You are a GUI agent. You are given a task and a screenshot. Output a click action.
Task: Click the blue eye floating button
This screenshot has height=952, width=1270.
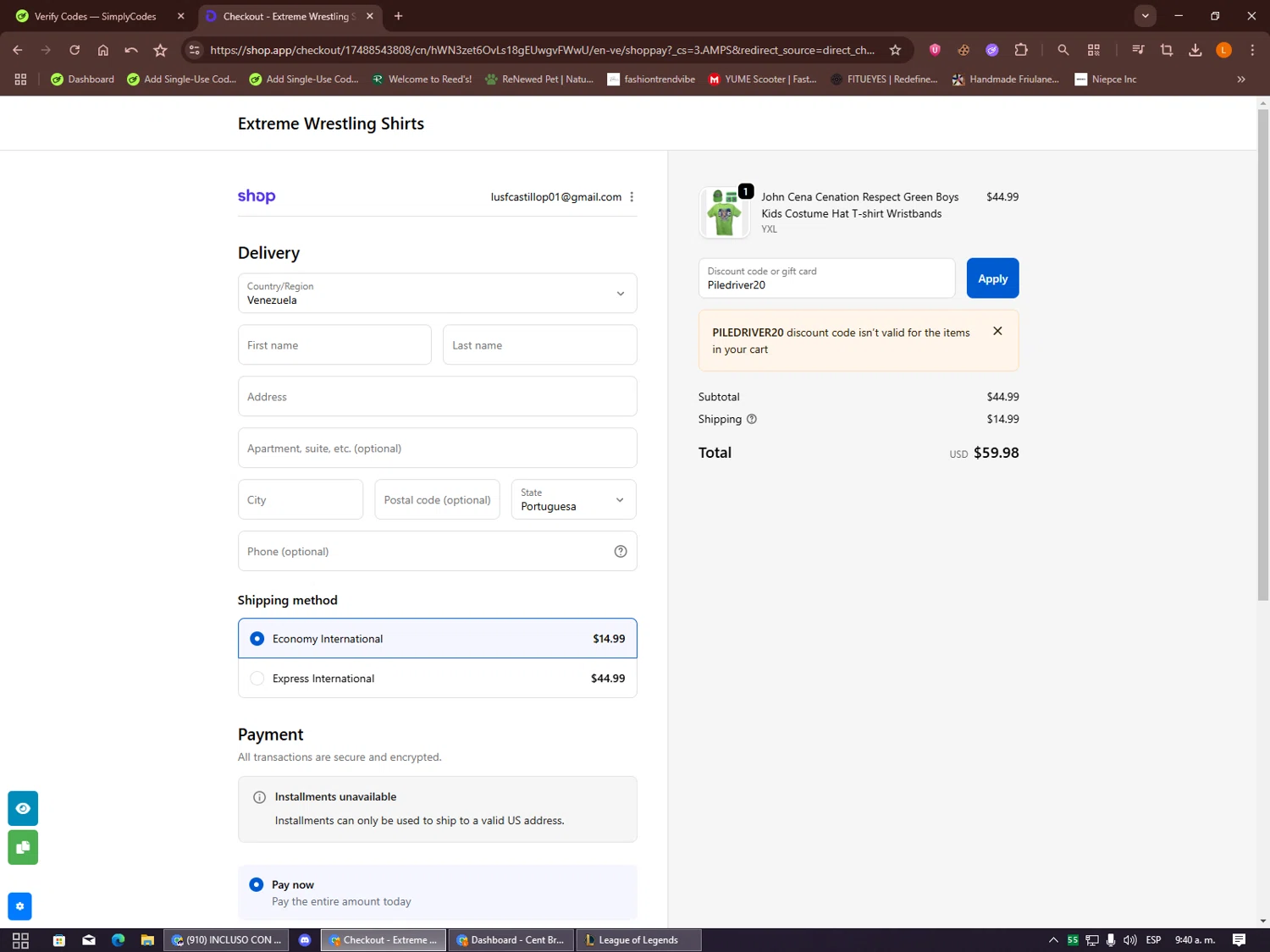(x=23, y=808)
